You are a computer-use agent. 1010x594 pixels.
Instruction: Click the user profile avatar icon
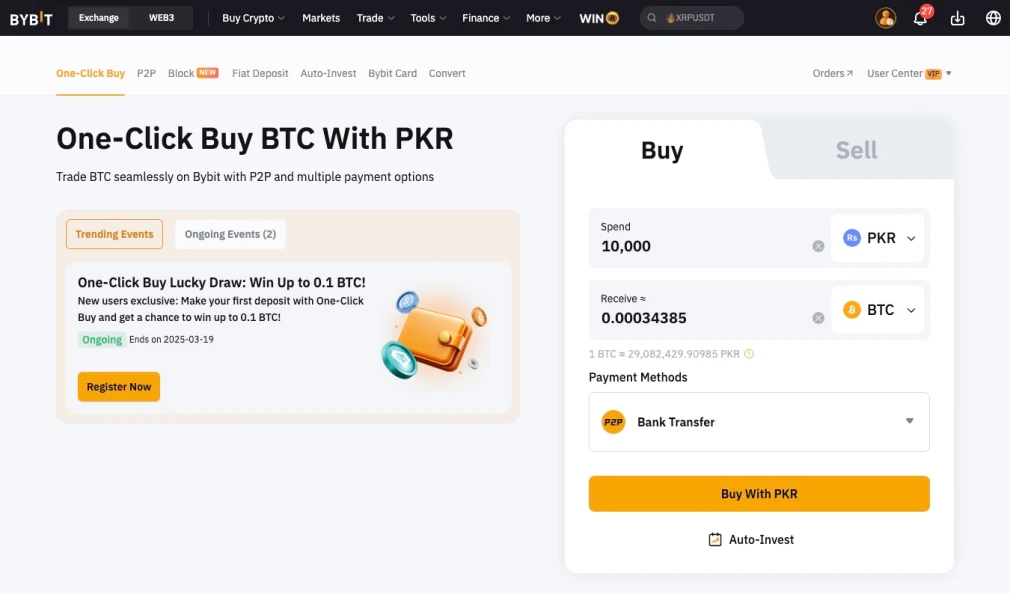tap(884, 17)
